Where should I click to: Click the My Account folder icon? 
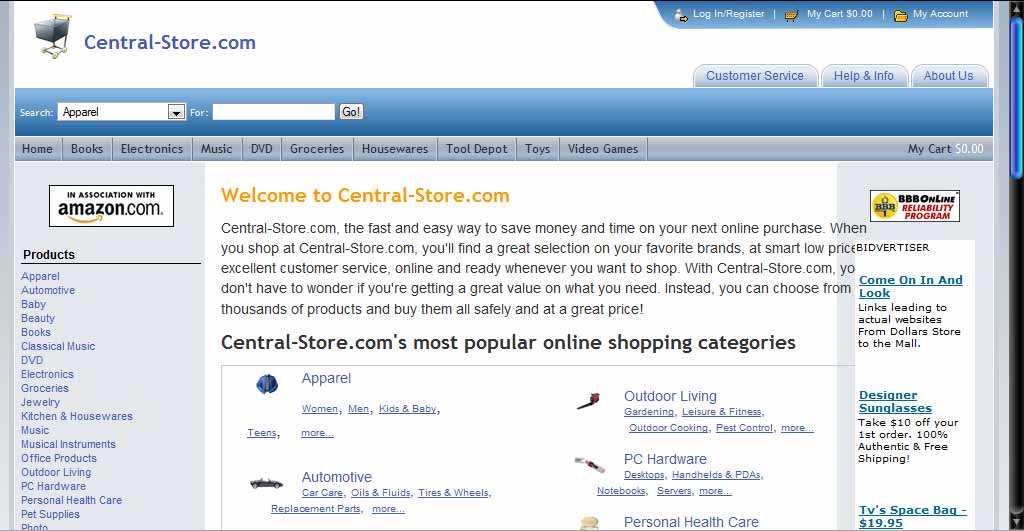tap(901, 15)
